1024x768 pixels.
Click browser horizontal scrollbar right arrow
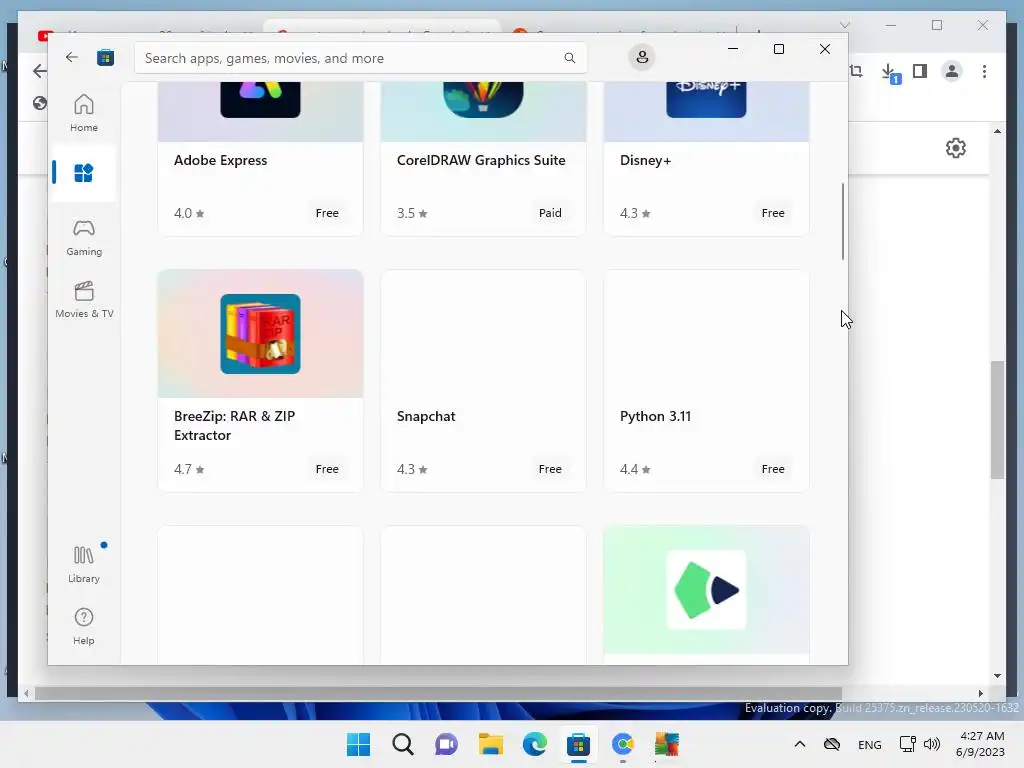(980, 694)
